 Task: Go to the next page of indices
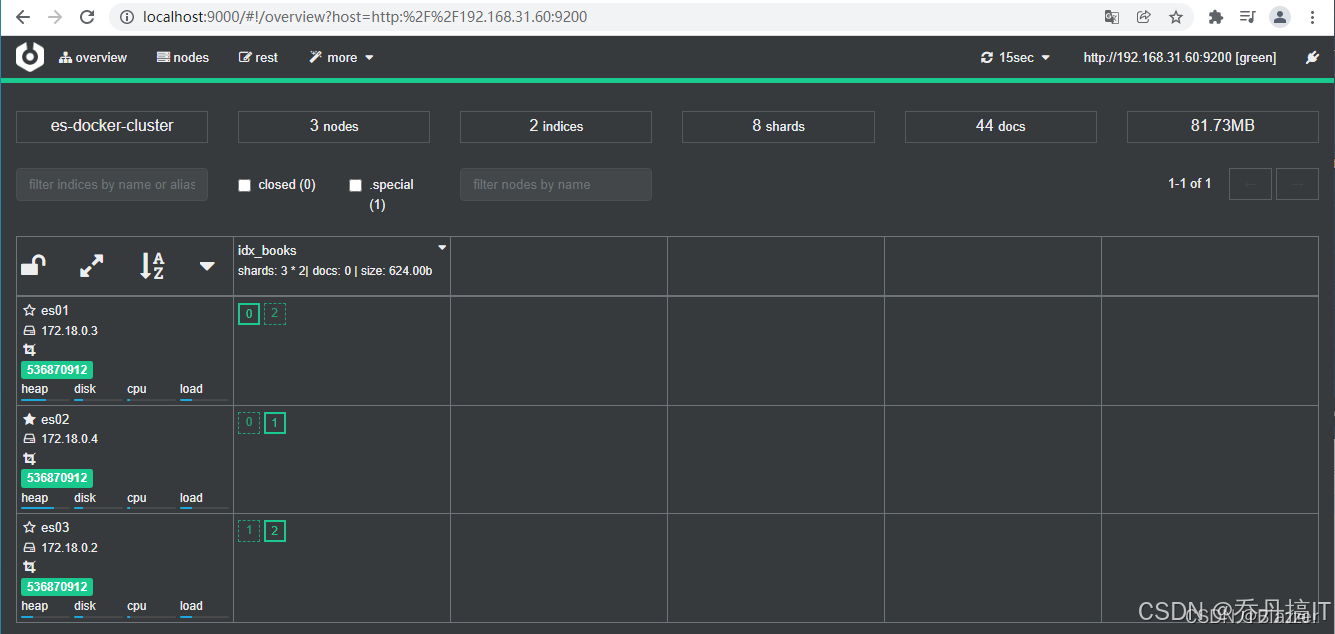coord(1297,184)
